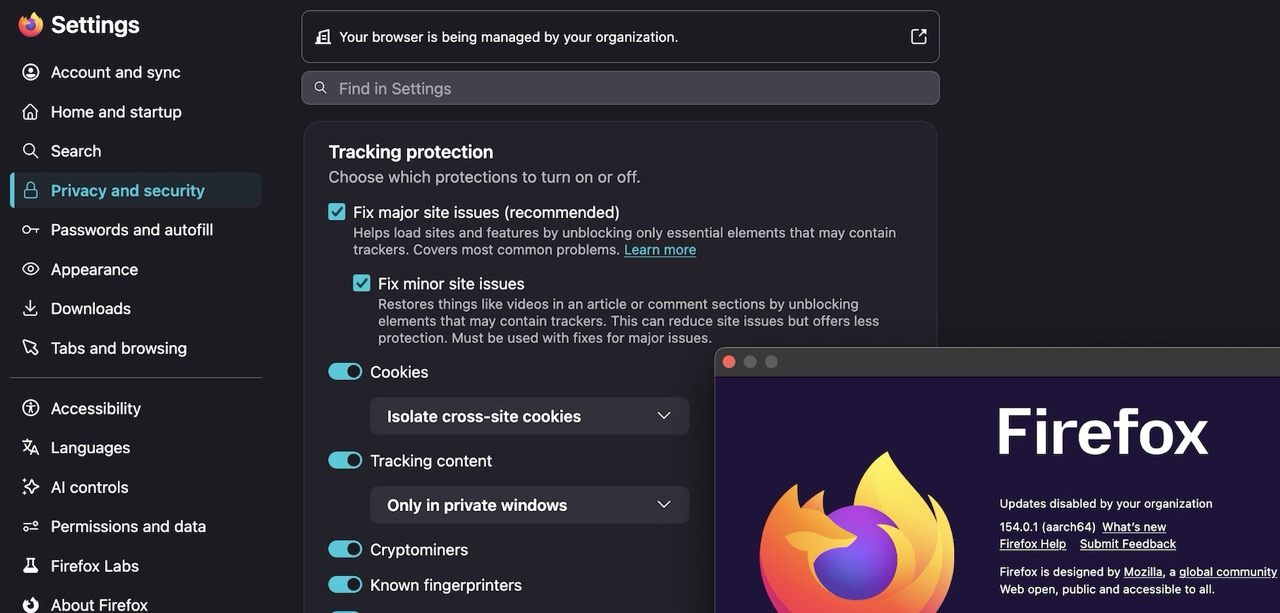
Task: Uncheck Fix major site issues checkbox
Action: 337,212
